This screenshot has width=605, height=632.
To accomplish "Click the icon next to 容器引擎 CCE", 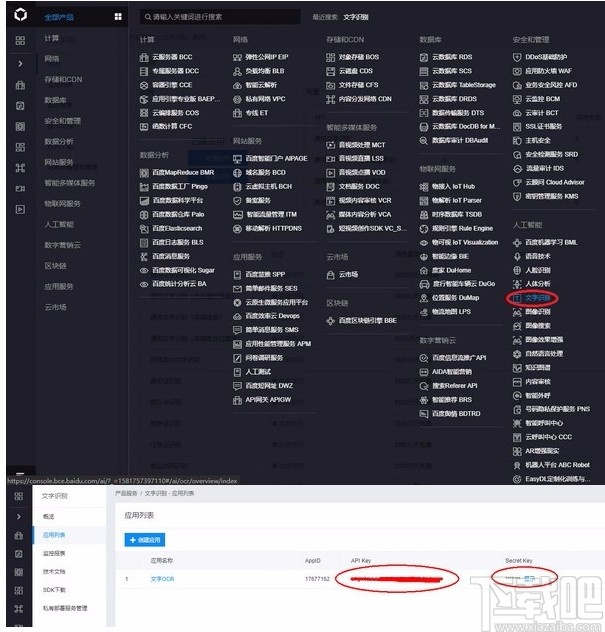I will pyautogui.click(x=144, y=85).
